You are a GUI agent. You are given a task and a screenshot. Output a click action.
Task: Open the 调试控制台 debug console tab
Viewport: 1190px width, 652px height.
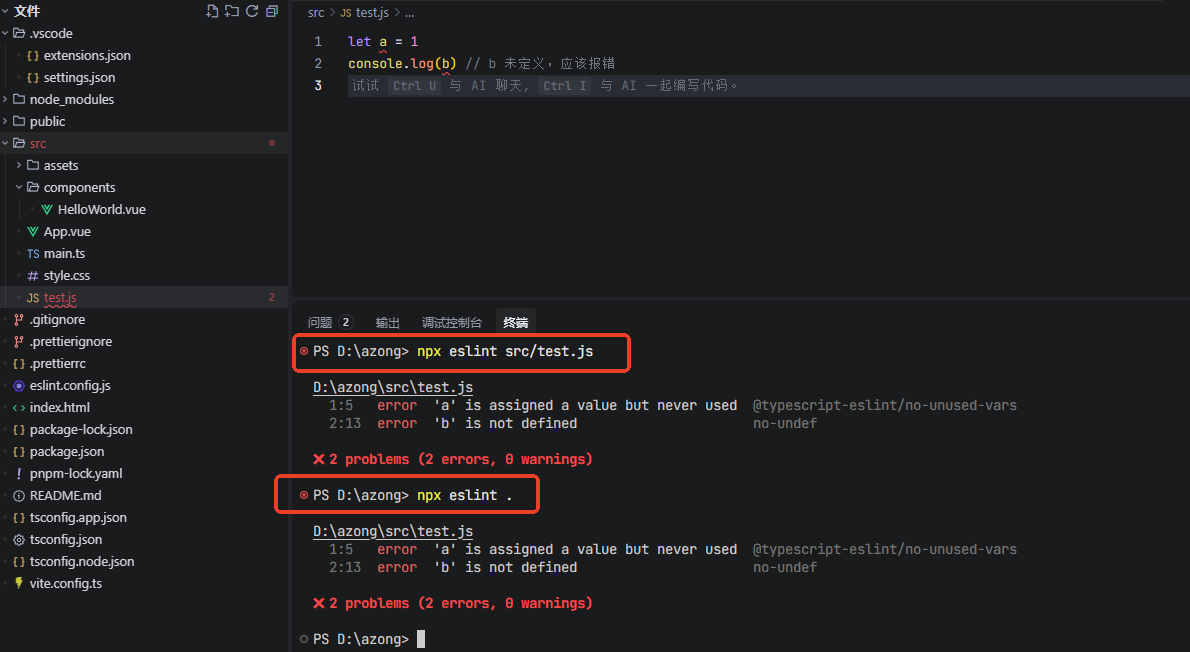(451, 322)
